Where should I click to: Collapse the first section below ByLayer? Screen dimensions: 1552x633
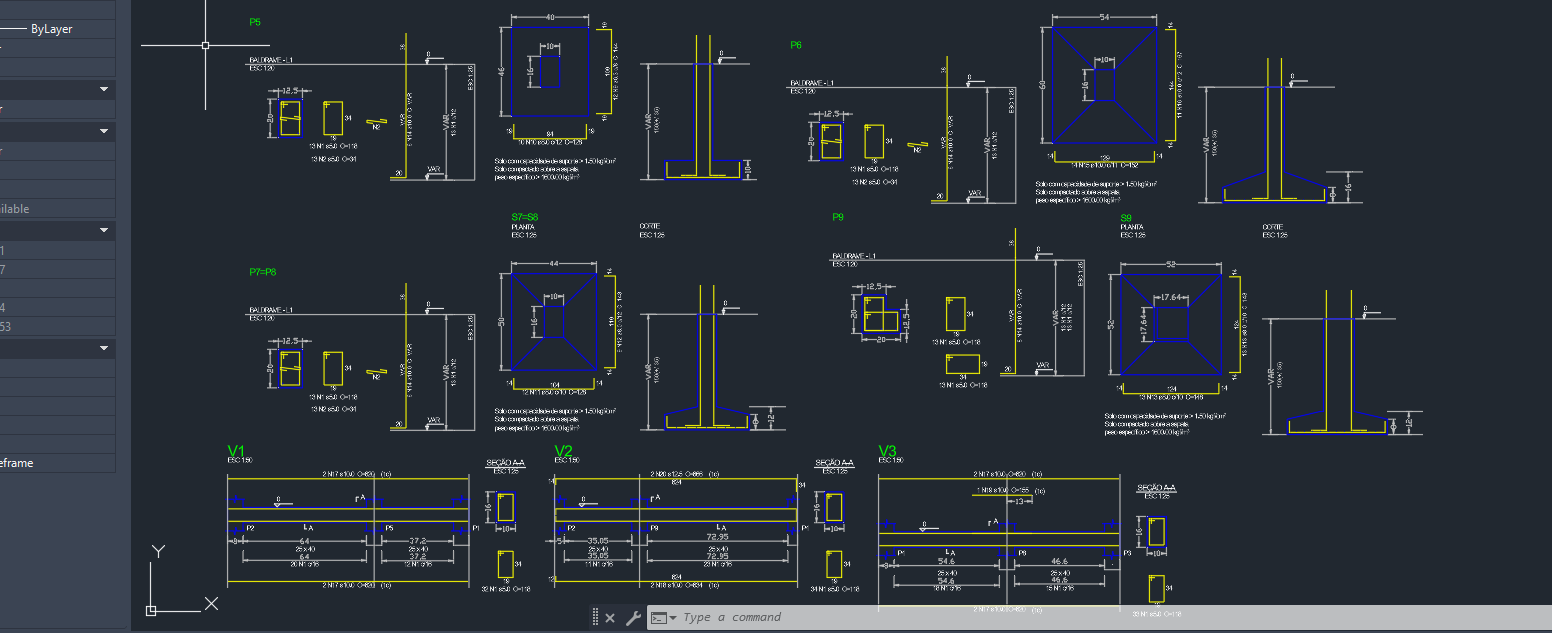point(104,90)
